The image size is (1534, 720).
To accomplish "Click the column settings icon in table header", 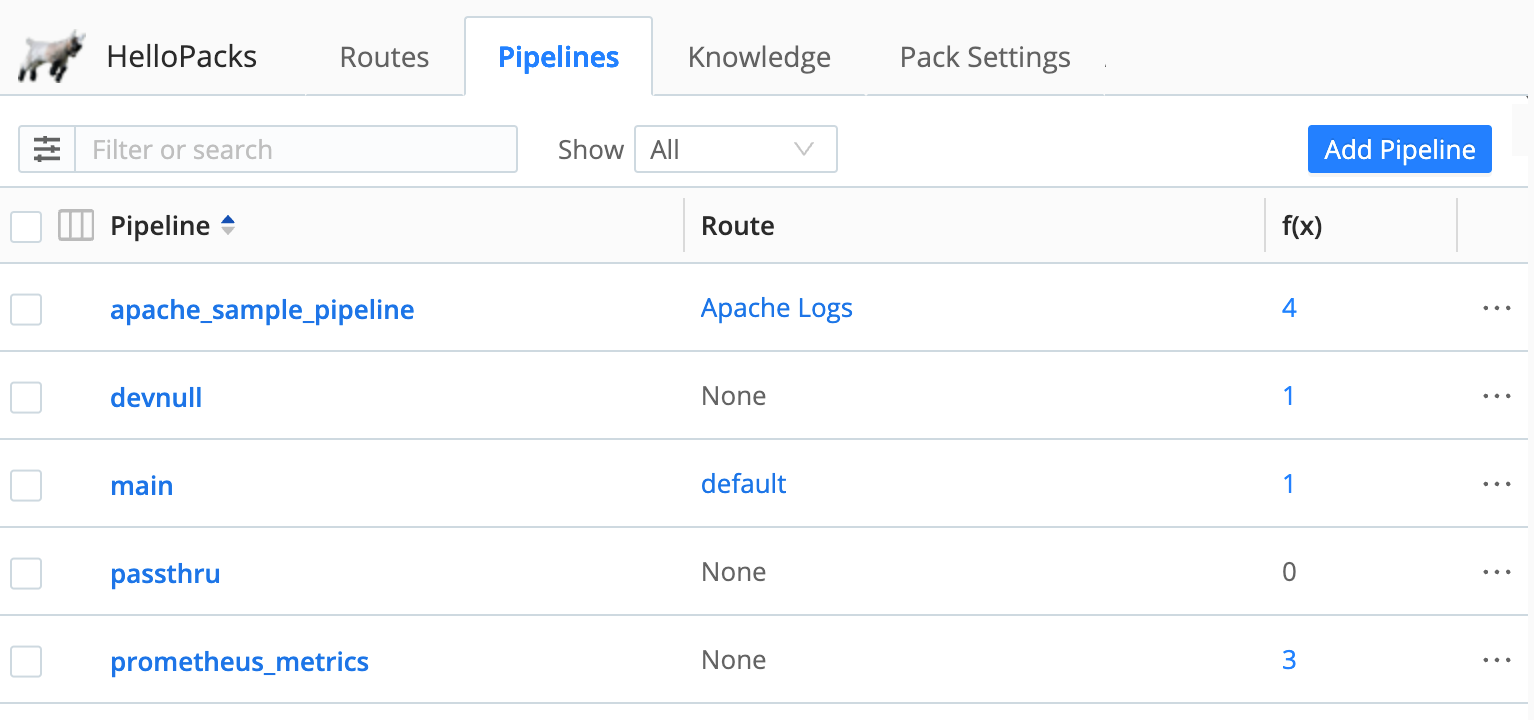I will point(75,225).
